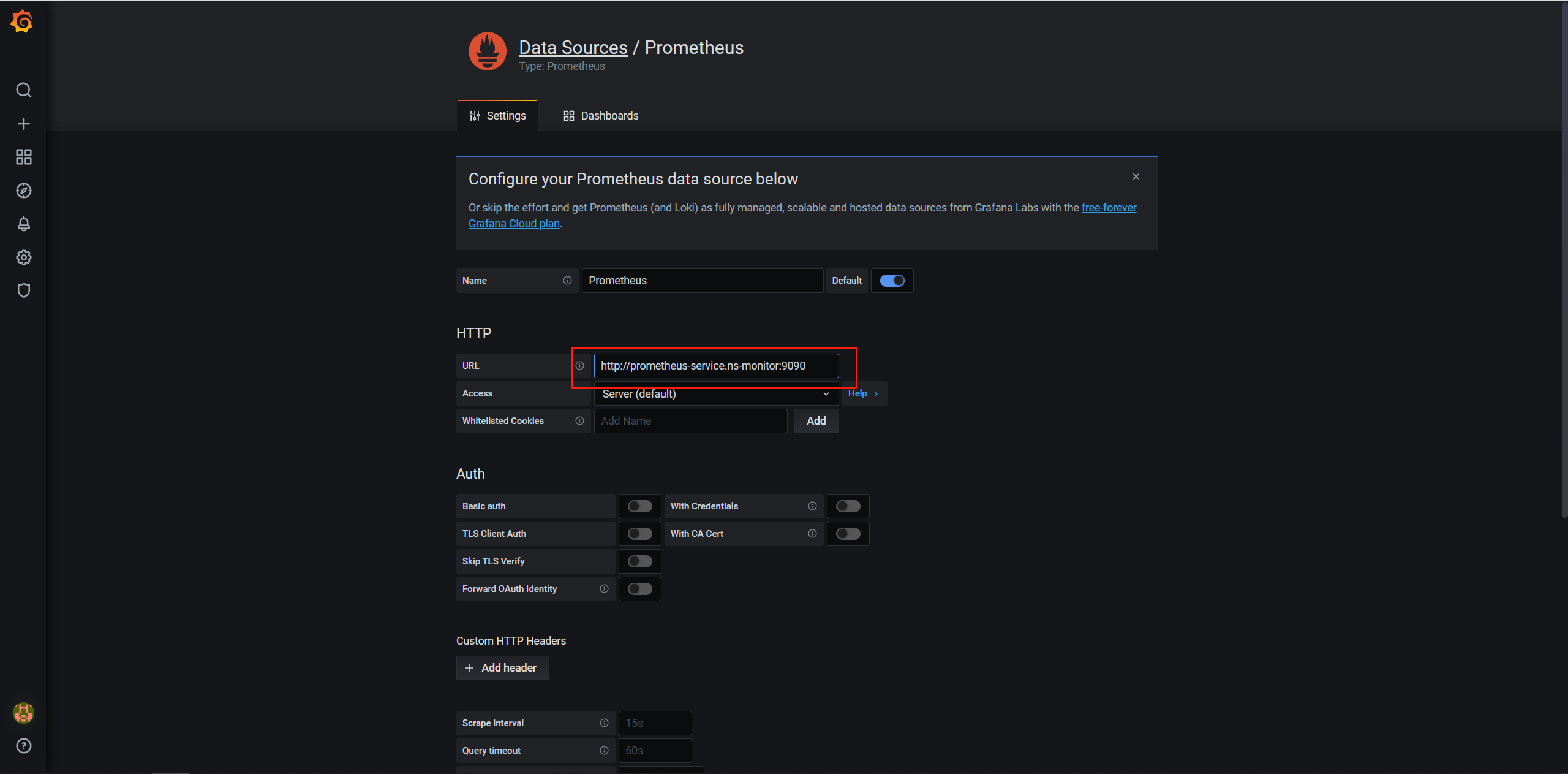The height and width of the screenshot is (774, 1568).
Task: Enable the Basic auth switch
Action: (x=640, y=506)
